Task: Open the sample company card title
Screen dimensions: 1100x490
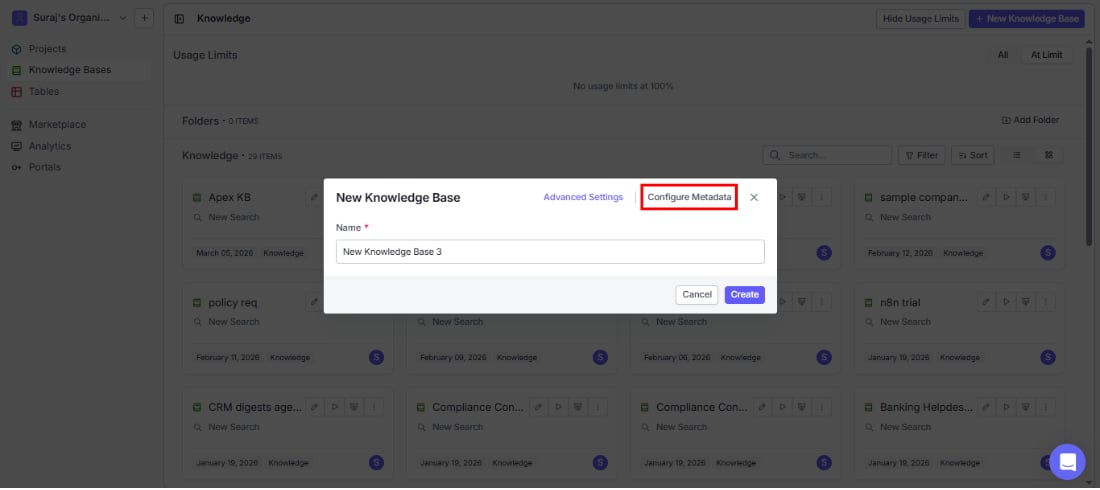Action: (924, 198)
